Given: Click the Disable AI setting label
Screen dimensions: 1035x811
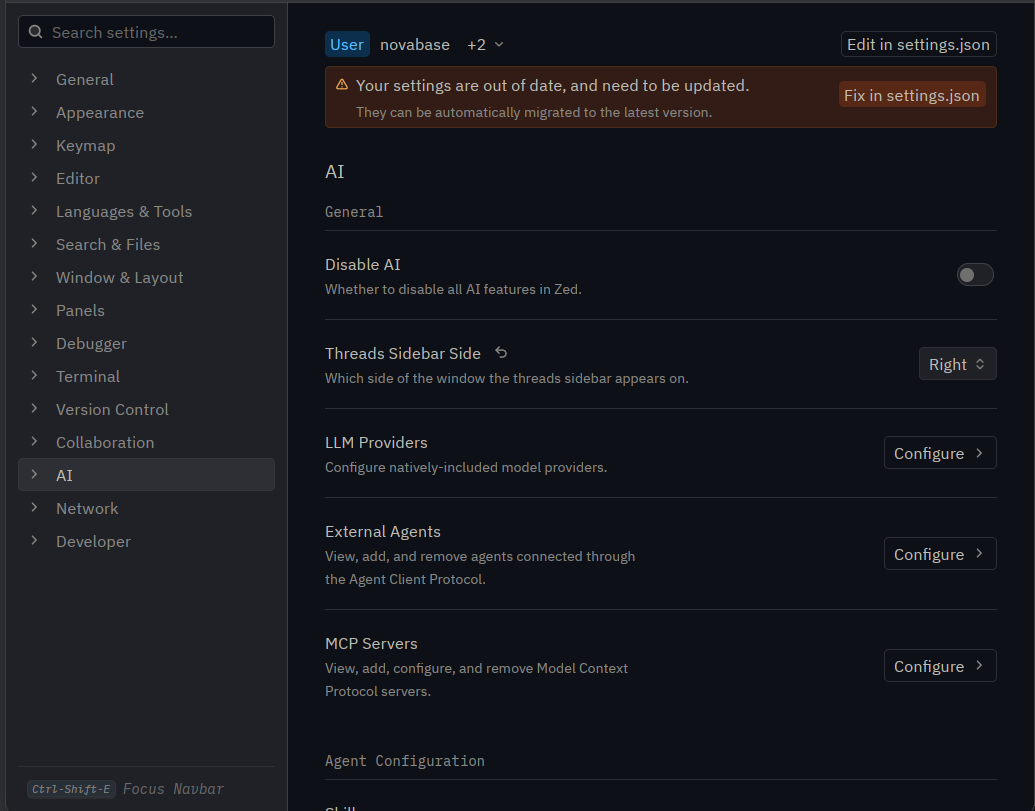Looking at the screenshot, I should pyautogui.click(x=362, y=265).
